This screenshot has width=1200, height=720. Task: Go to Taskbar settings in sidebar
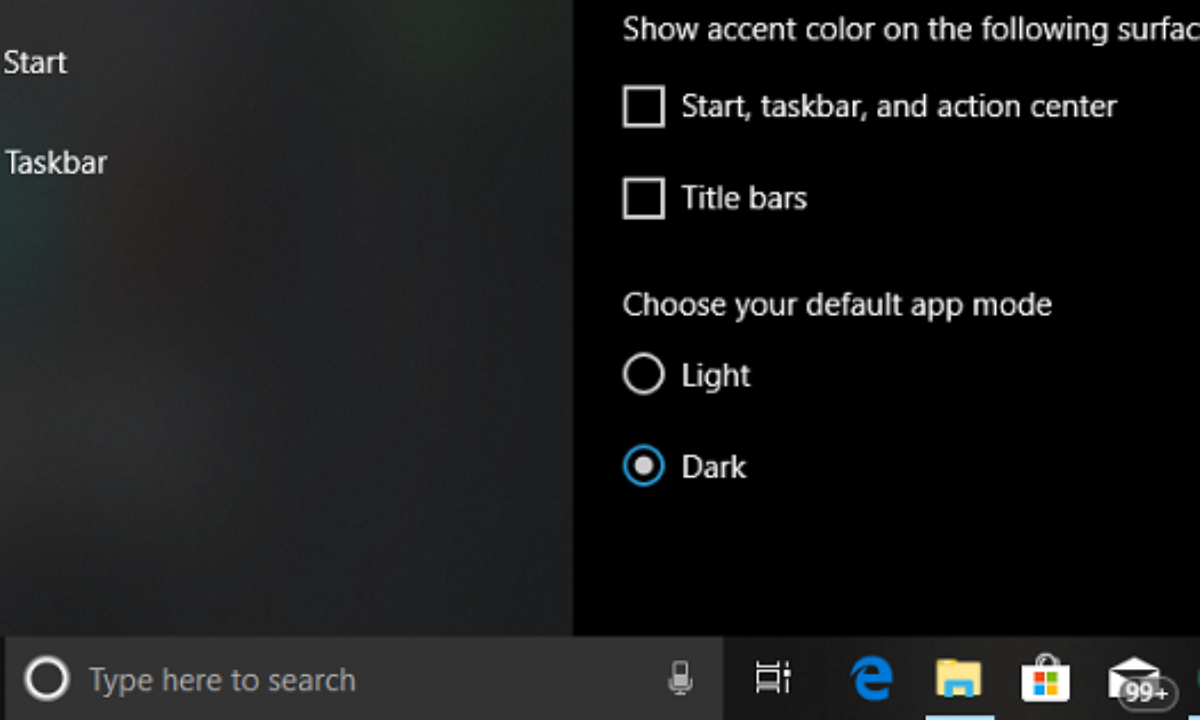pos(56,162)
